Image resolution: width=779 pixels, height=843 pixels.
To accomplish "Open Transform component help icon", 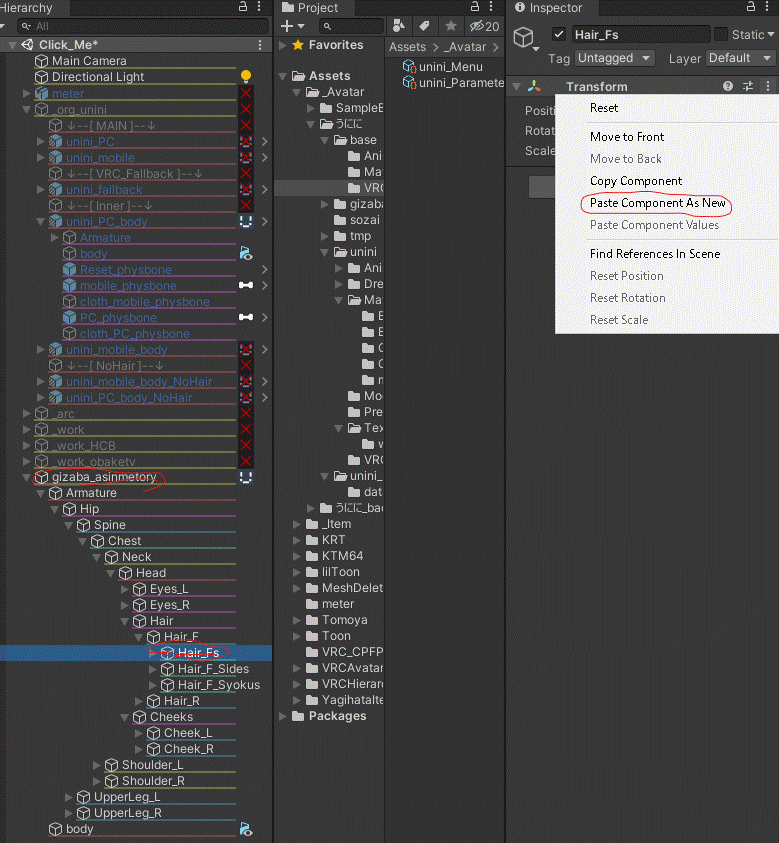I will (728, 86).
